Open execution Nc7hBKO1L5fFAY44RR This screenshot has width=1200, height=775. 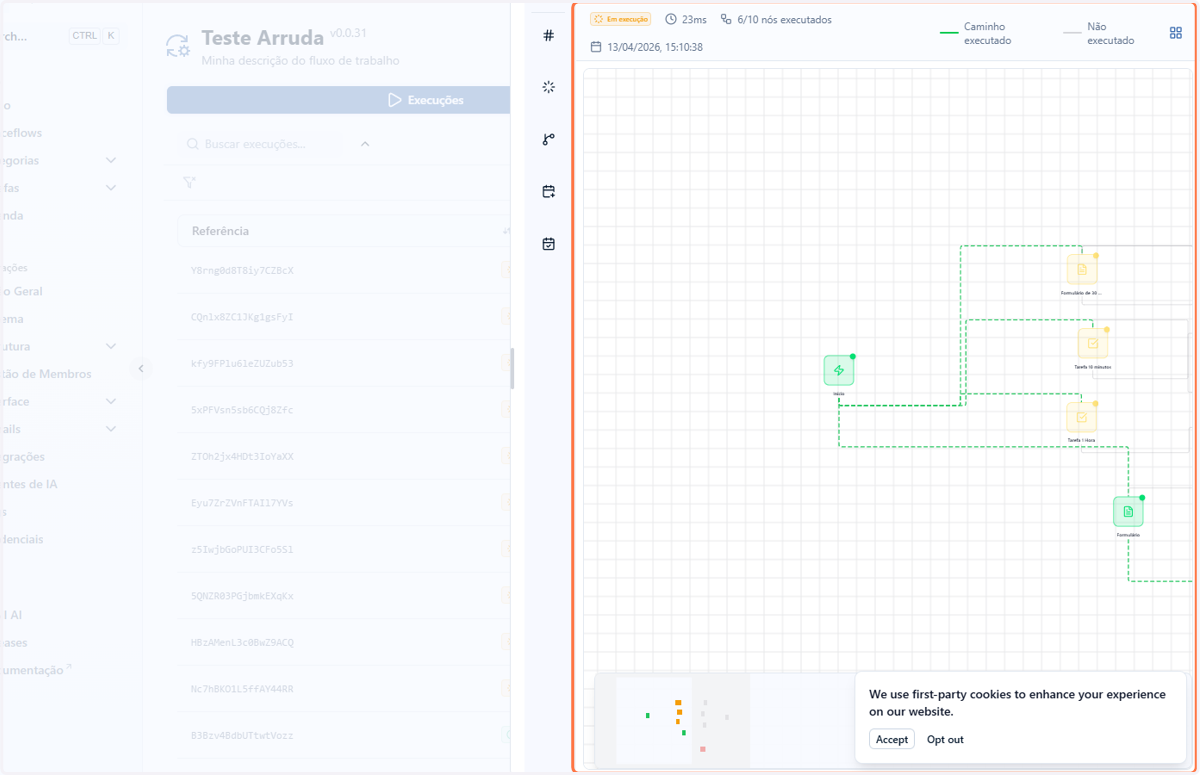pyautogui.click(x=242, y=689)
